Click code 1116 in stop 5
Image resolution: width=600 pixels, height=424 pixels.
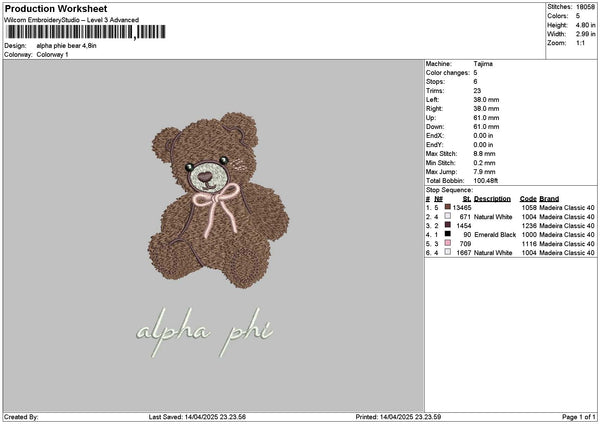pyautogui.click(x=529, y=244)
